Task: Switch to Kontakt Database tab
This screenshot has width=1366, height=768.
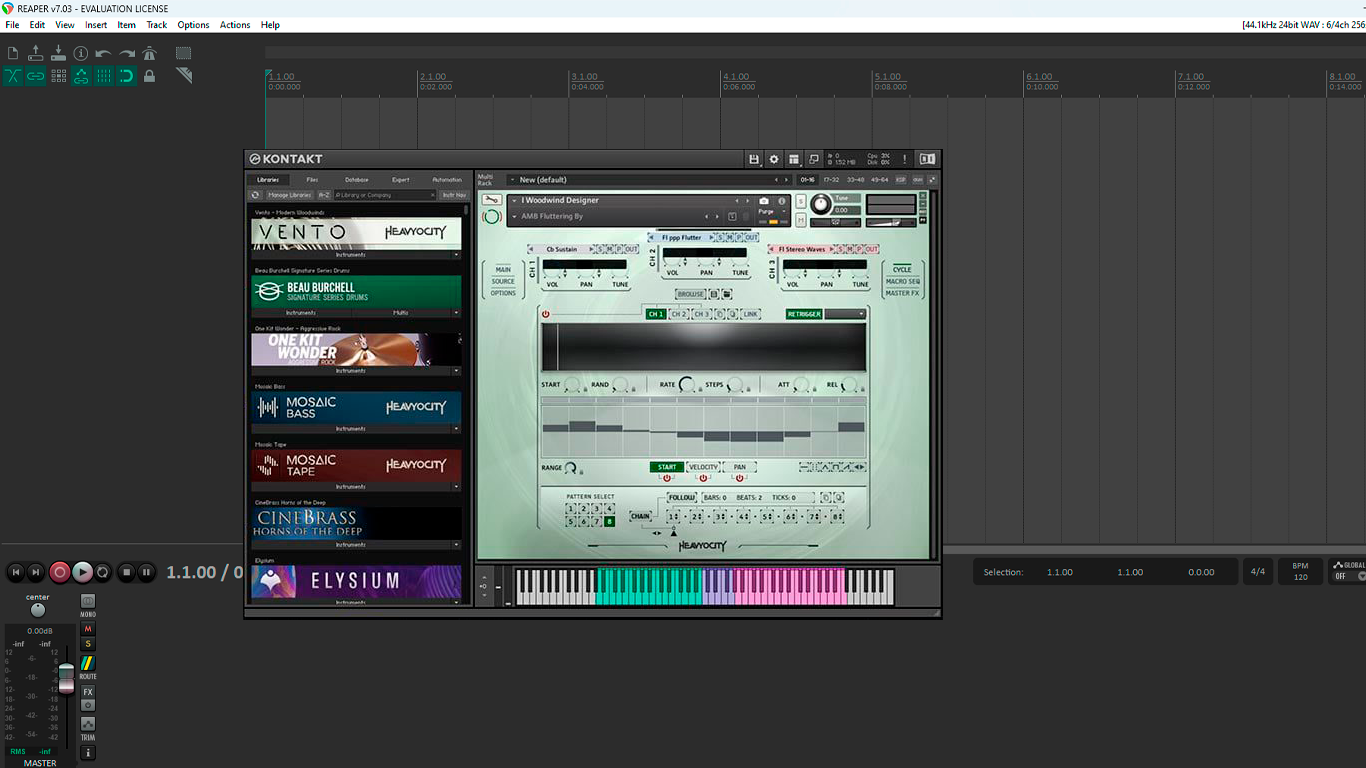Action: pos(357,180)
